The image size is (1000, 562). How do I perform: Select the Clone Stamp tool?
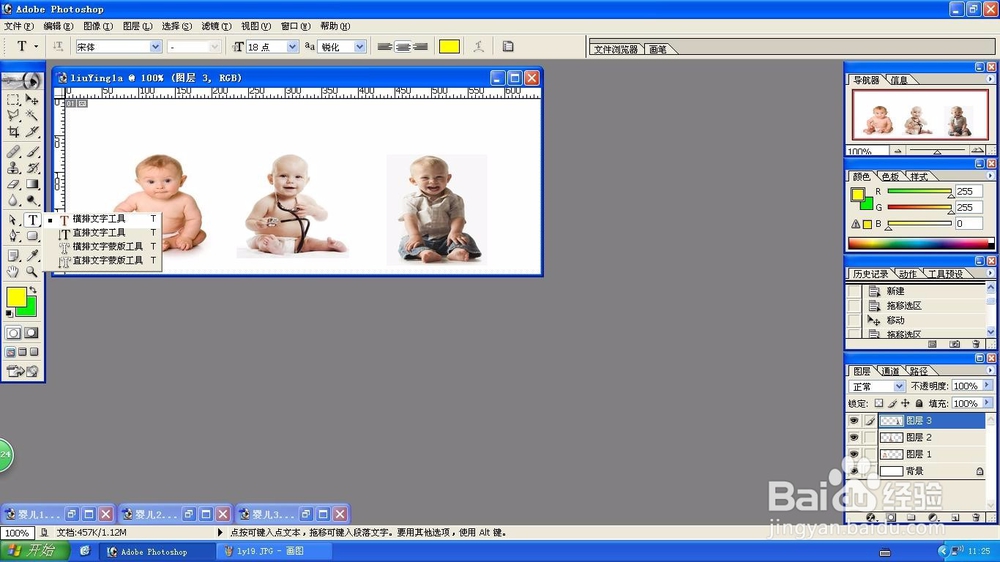[13, 168]
